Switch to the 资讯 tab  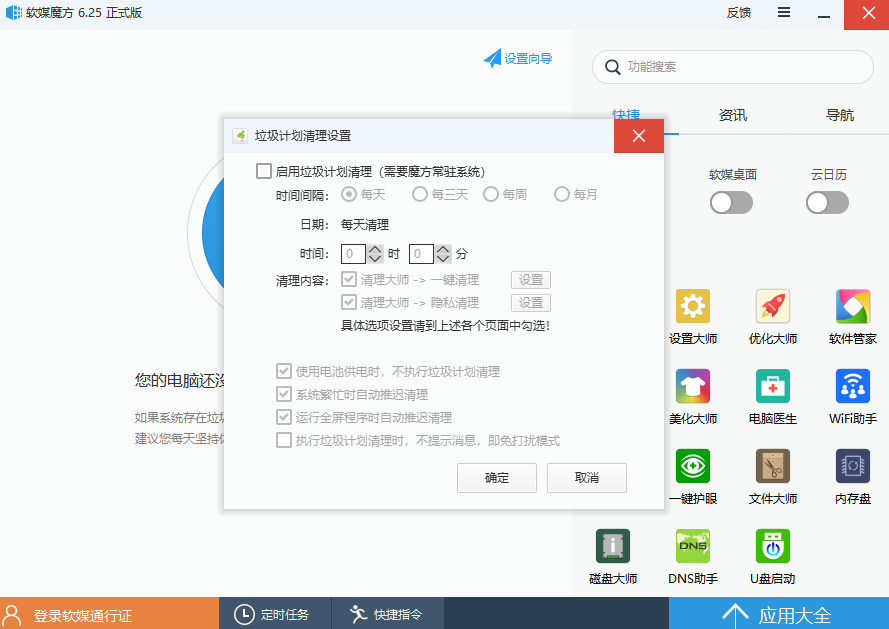pyautogui.click(x=733, y=115)
